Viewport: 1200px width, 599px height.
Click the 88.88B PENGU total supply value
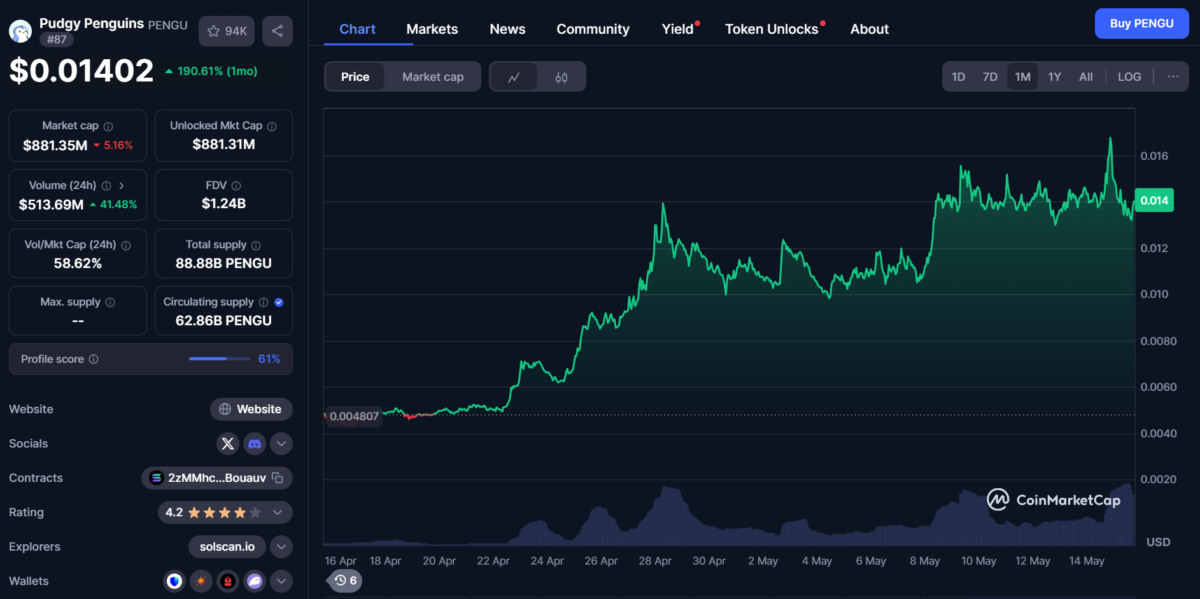(224, 263)
